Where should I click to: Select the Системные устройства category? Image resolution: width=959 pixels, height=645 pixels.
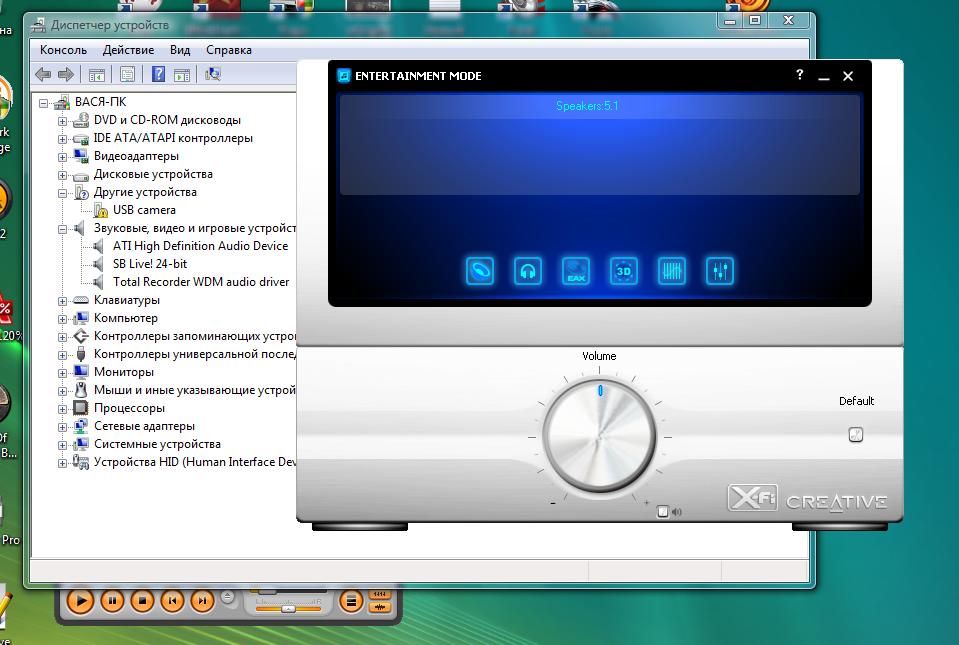click(x=157, y=444)
